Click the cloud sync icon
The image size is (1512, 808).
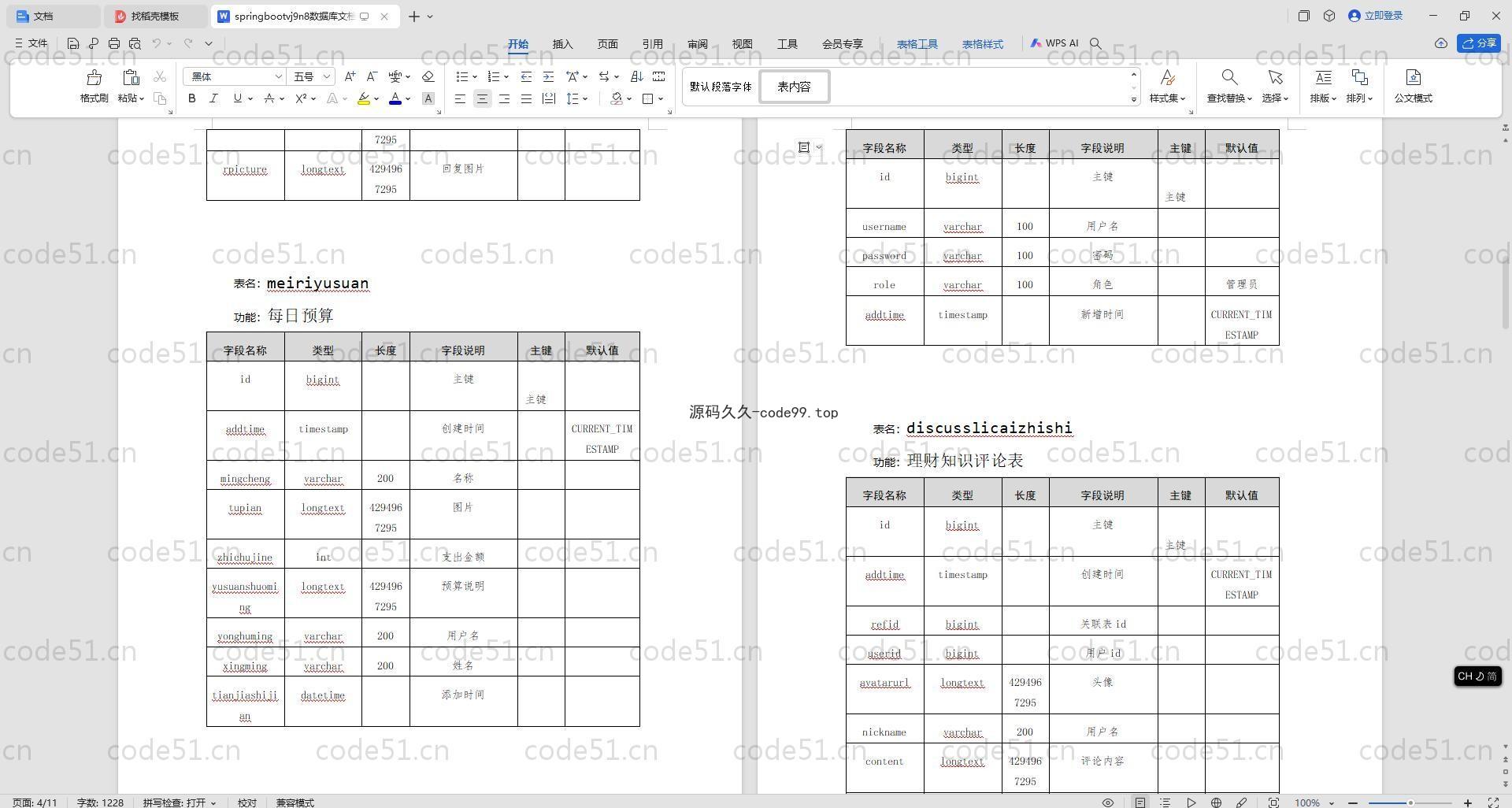click(x=1440, y=43)
